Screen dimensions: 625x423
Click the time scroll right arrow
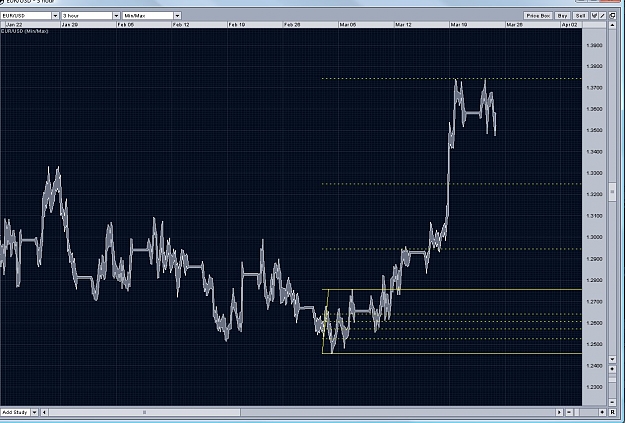(559, 412)
